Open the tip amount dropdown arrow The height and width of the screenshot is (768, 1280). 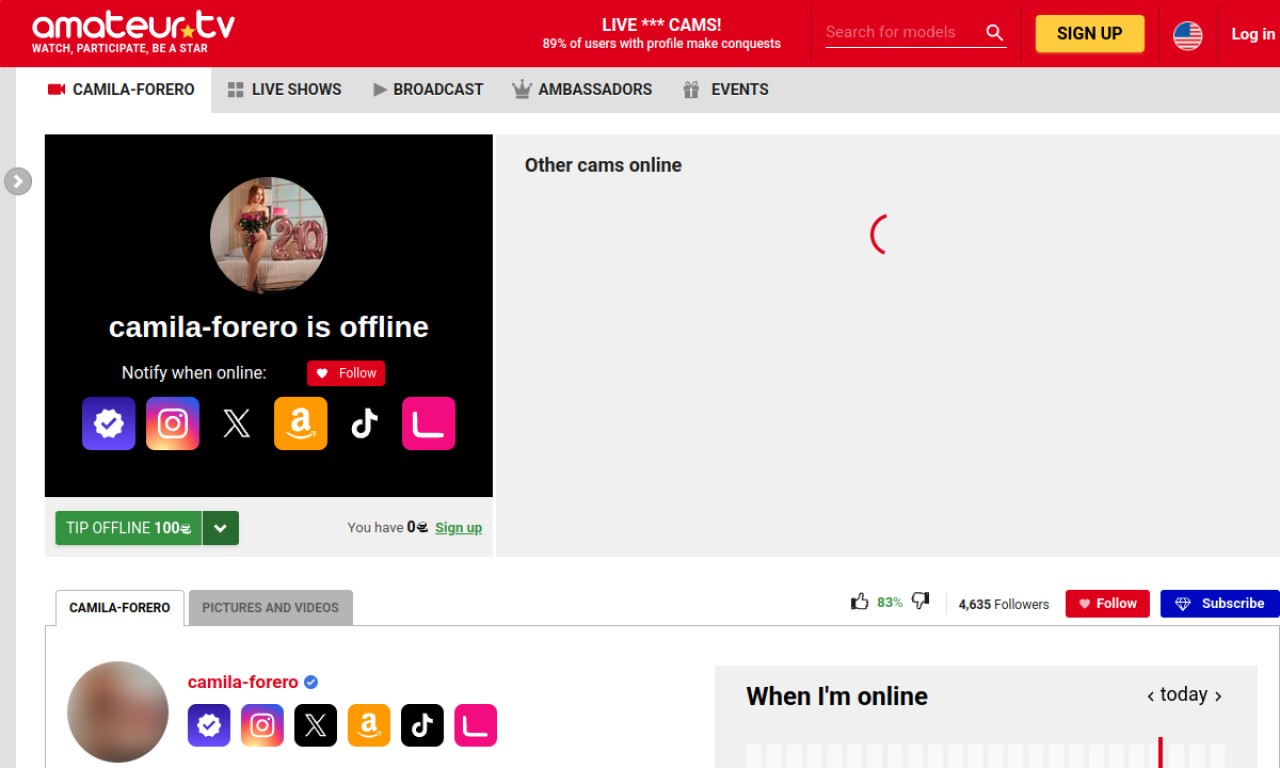pyautogui.click(x=221, y=528)
